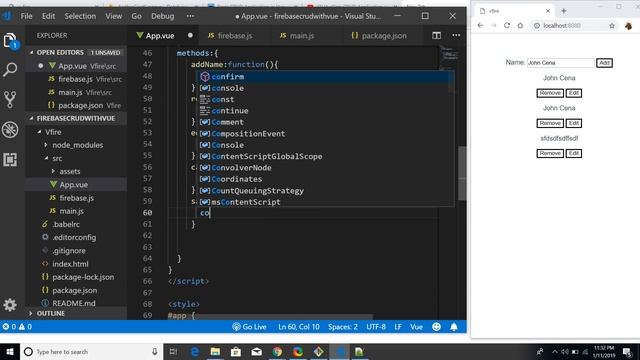
Task: Click the unsaved dot on the App.vue tab
Action: [x=190, y=36]
